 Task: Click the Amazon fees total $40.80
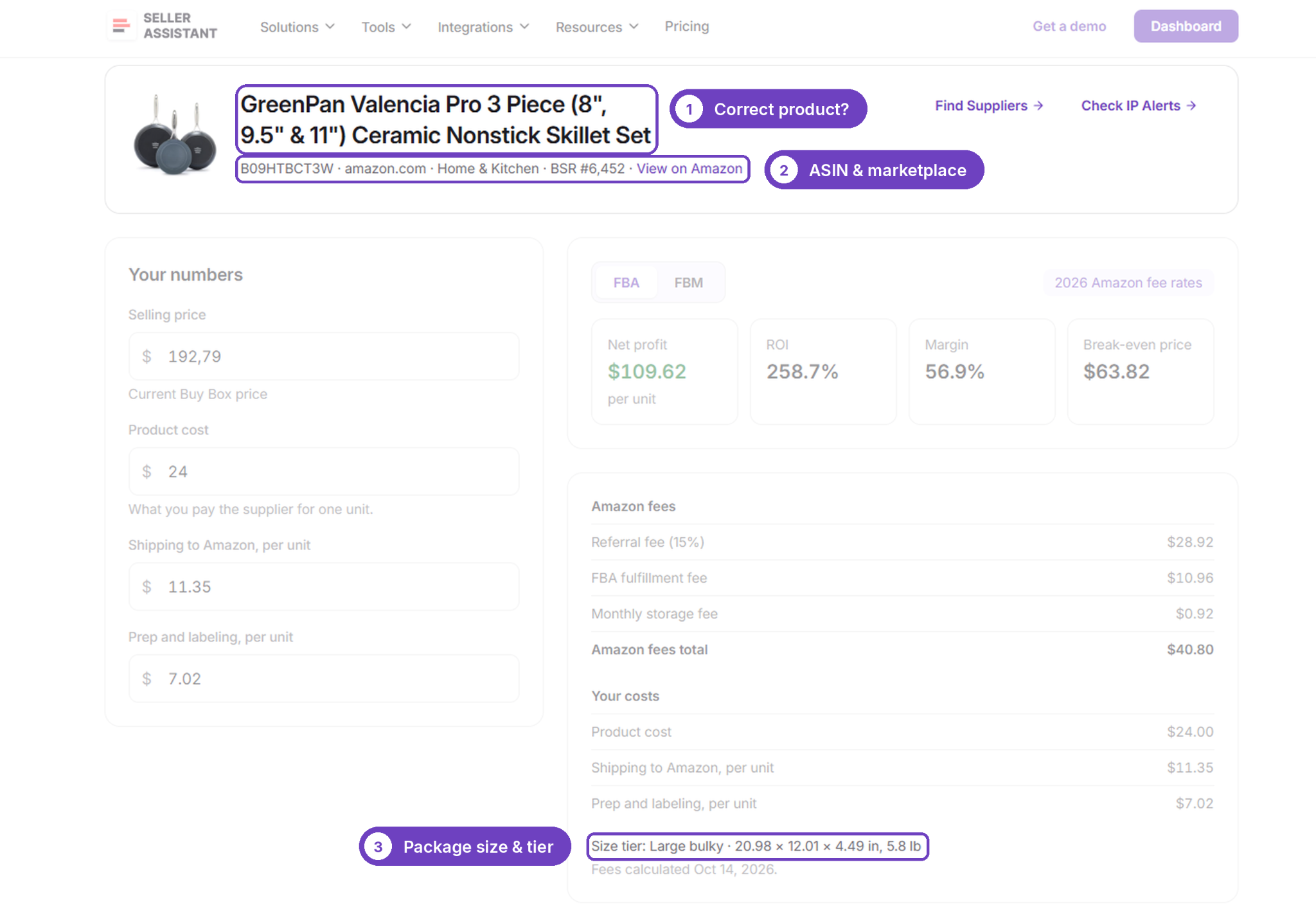[1190, 650]
